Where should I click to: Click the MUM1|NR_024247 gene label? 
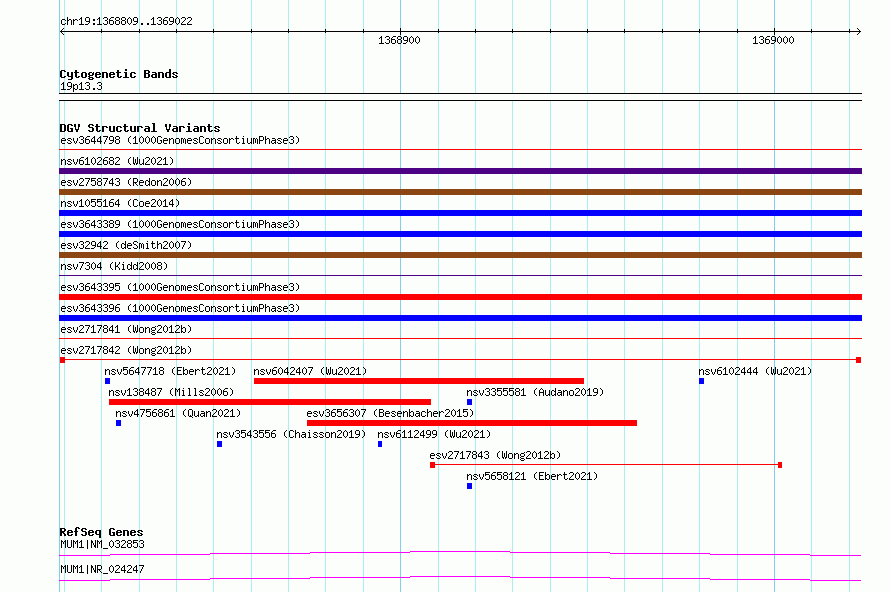point(102,569)
